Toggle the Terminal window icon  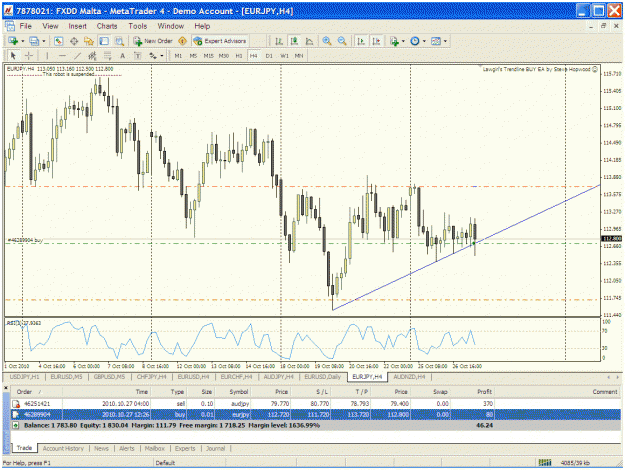click(104, 41)
